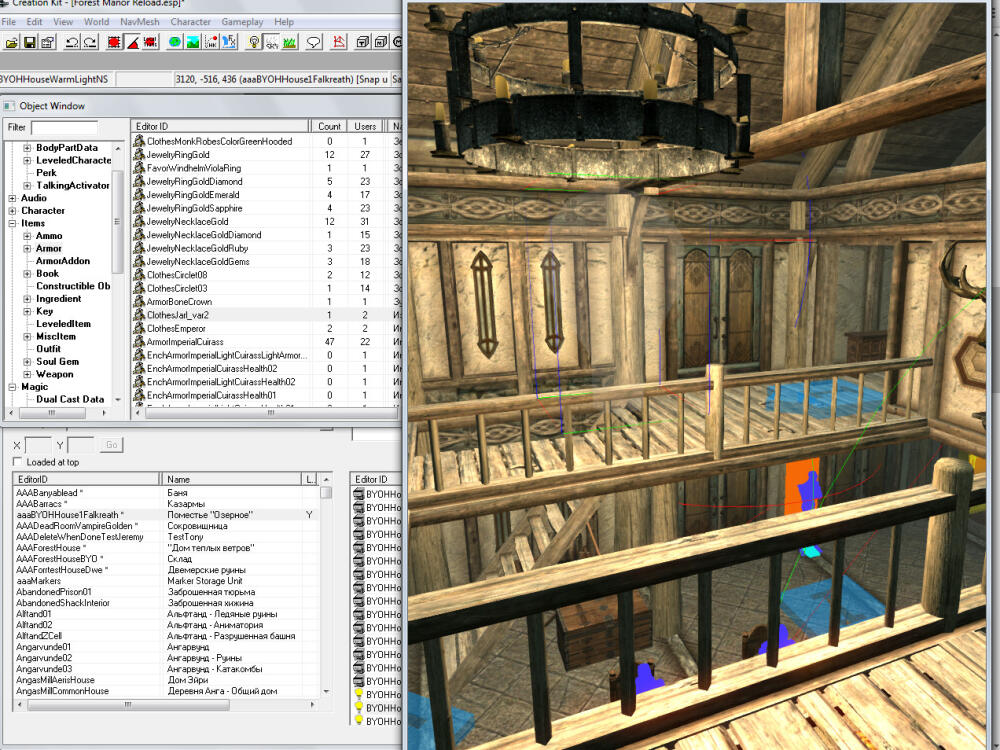Collapse the Items tree category

tap(12, 223)
